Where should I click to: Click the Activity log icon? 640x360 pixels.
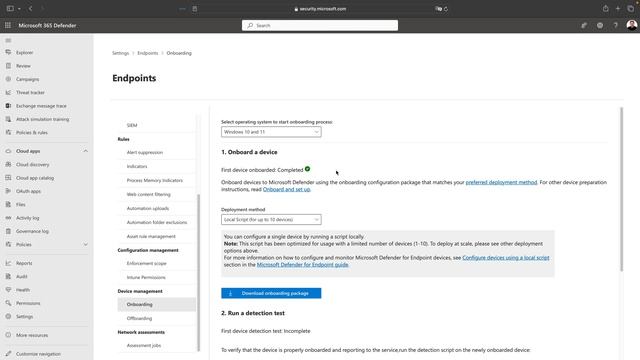pos(8,218)
